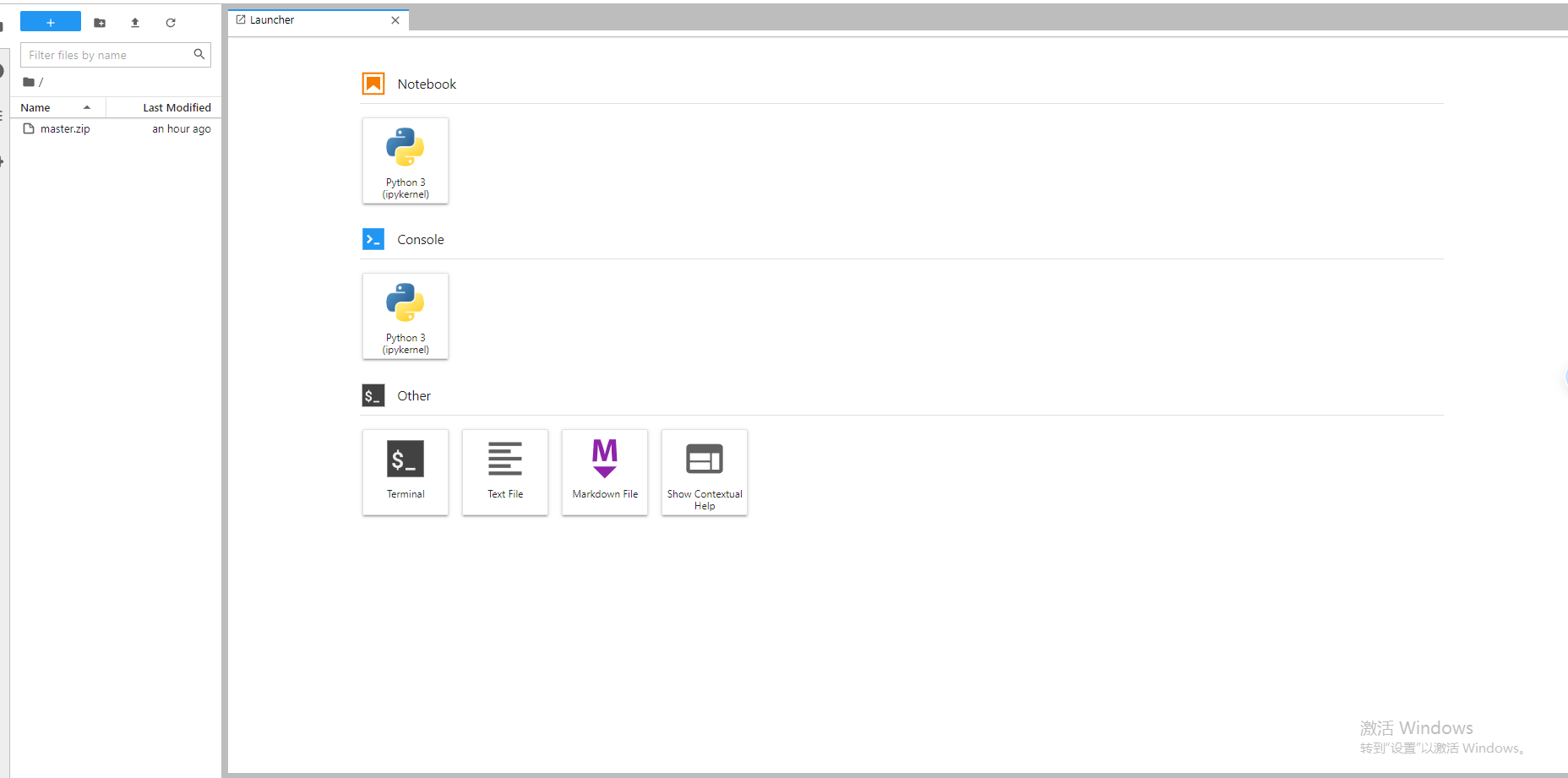
Task: Click the blue New Launcher plus button
Action: coord(51,22)
